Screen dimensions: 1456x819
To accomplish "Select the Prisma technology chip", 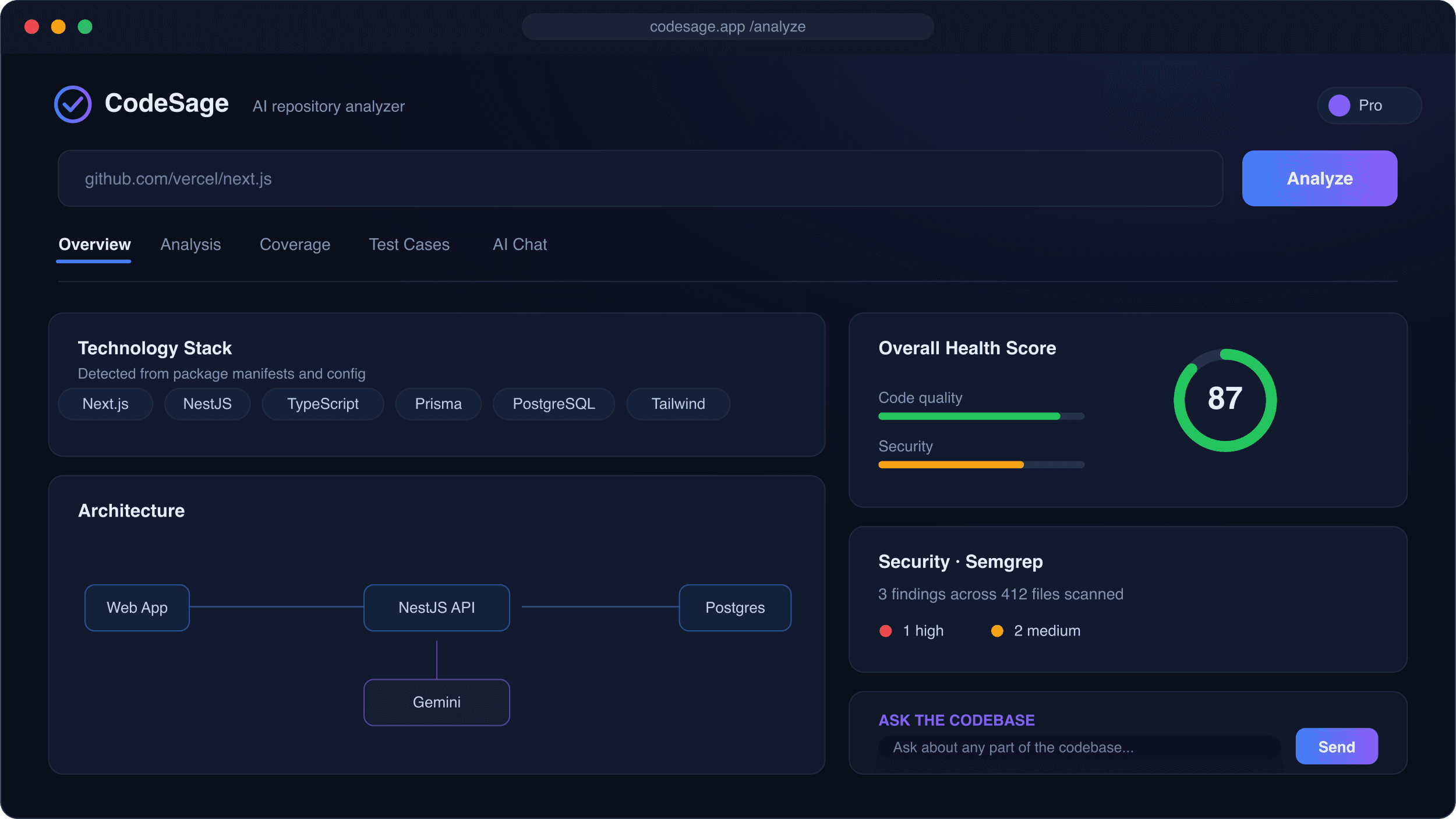I will pyautogui.click(x=438, y=404).
